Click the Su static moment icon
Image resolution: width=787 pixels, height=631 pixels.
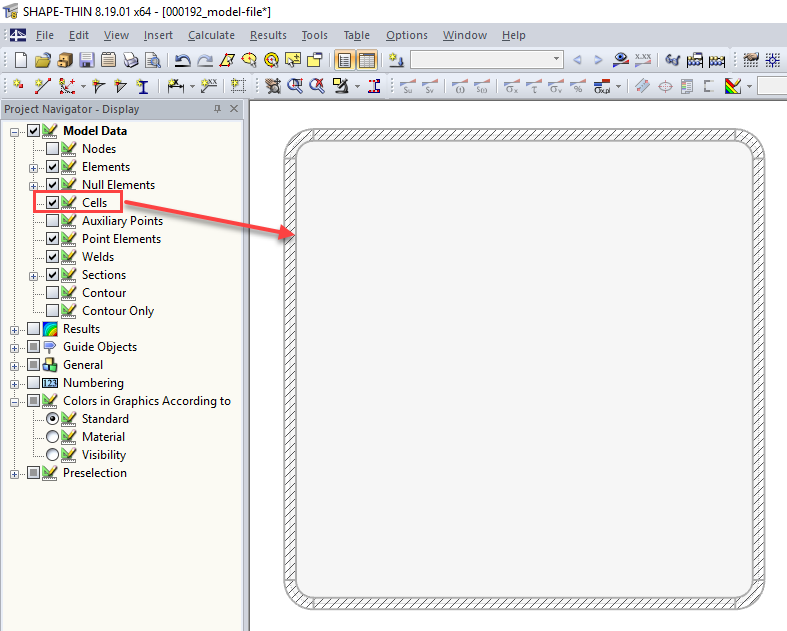408,87
